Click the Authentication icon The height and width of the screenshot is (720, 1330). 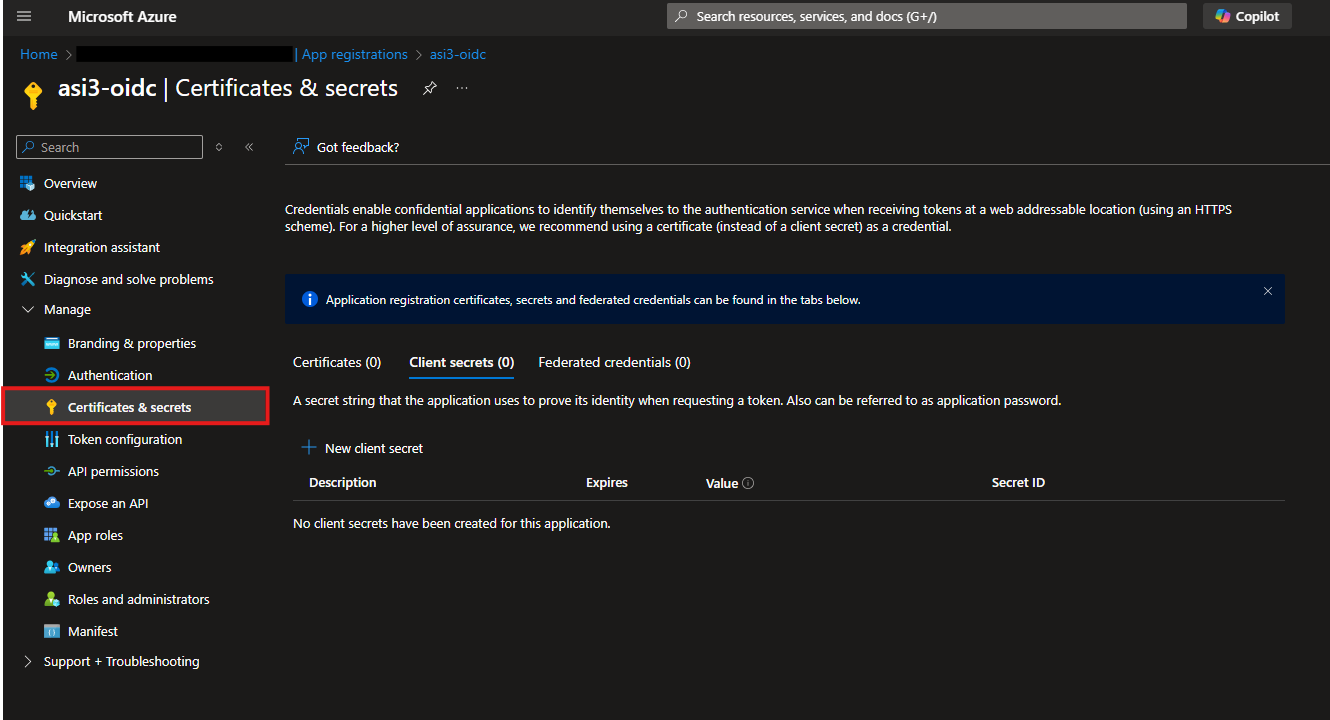click(x=52, y=375)
